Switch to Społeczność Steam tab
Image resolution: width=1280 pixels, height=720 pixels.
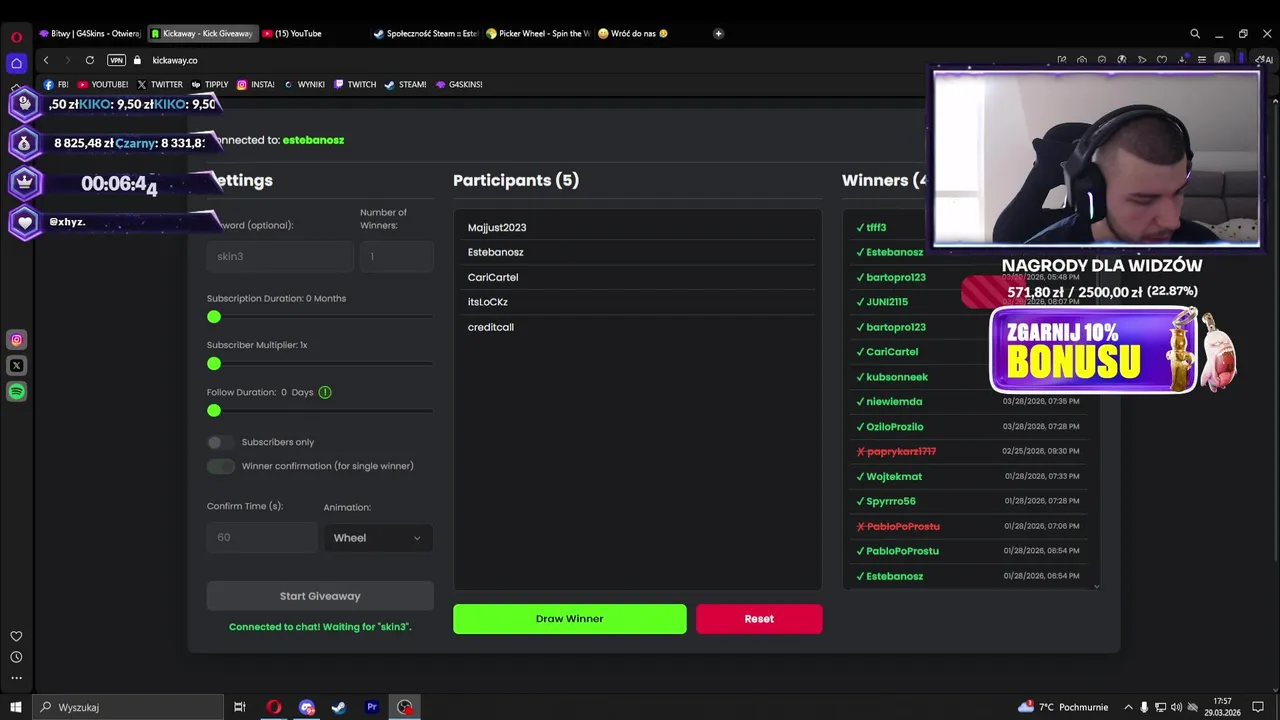point(426,34)
